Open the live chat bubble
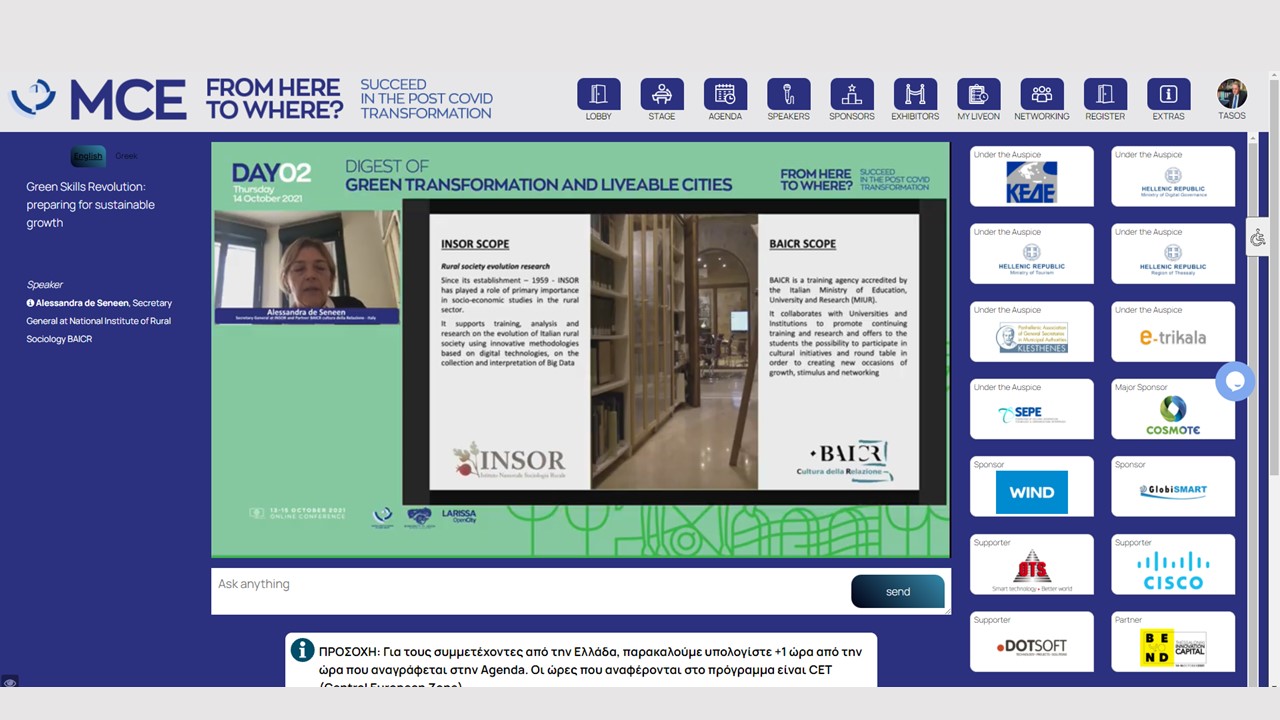This screenshot has height=720, width=1280. point(1234,381)
